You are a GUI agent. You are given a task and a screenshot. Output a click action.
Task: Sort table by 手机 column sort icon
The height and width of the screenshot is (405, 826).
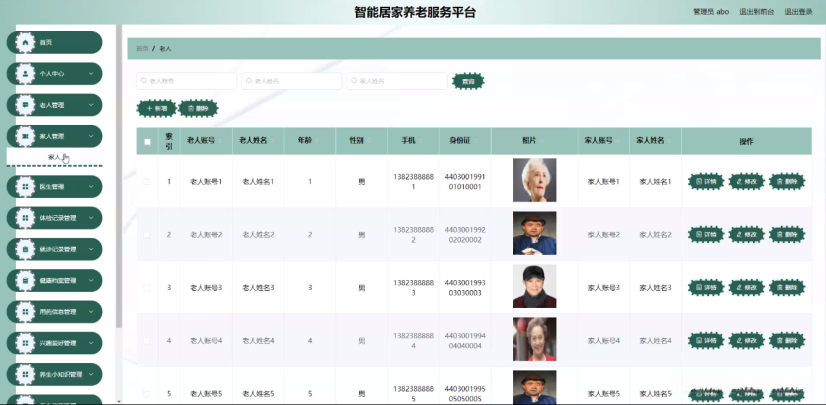pos(421,141)
